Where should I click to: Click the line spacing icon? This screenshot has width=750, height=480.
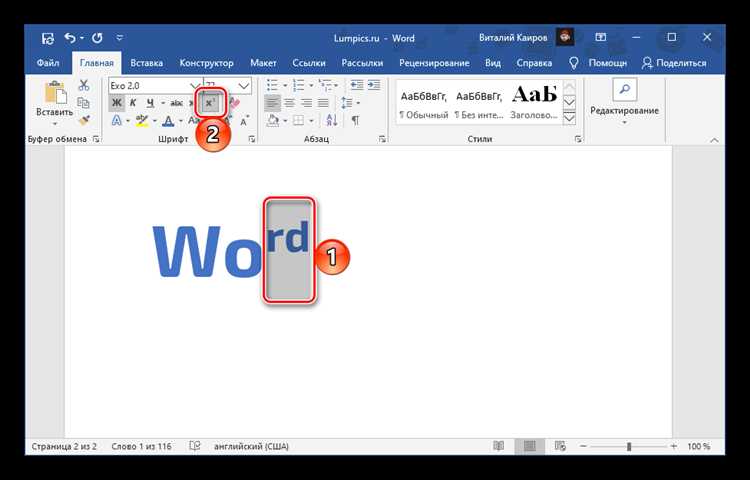click(346, 103)
